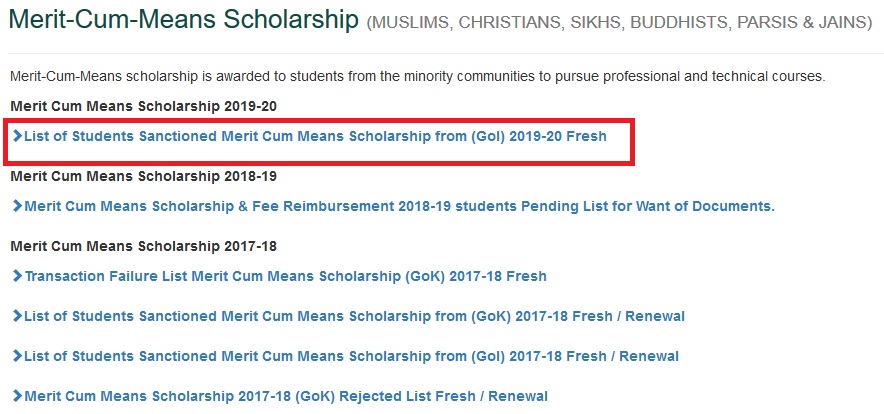884x414 pixels.
Task: Click the horizontal divider line under the title
Action: 442,54
